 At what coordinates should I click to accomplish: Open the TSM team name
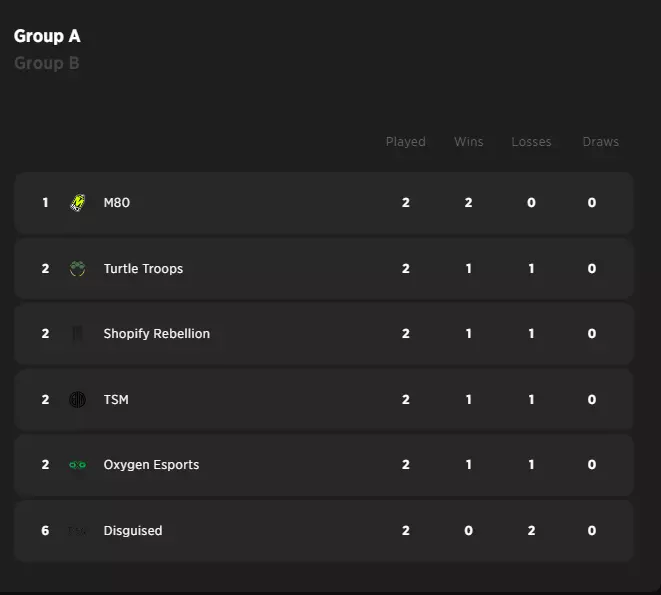coord(116,399)
